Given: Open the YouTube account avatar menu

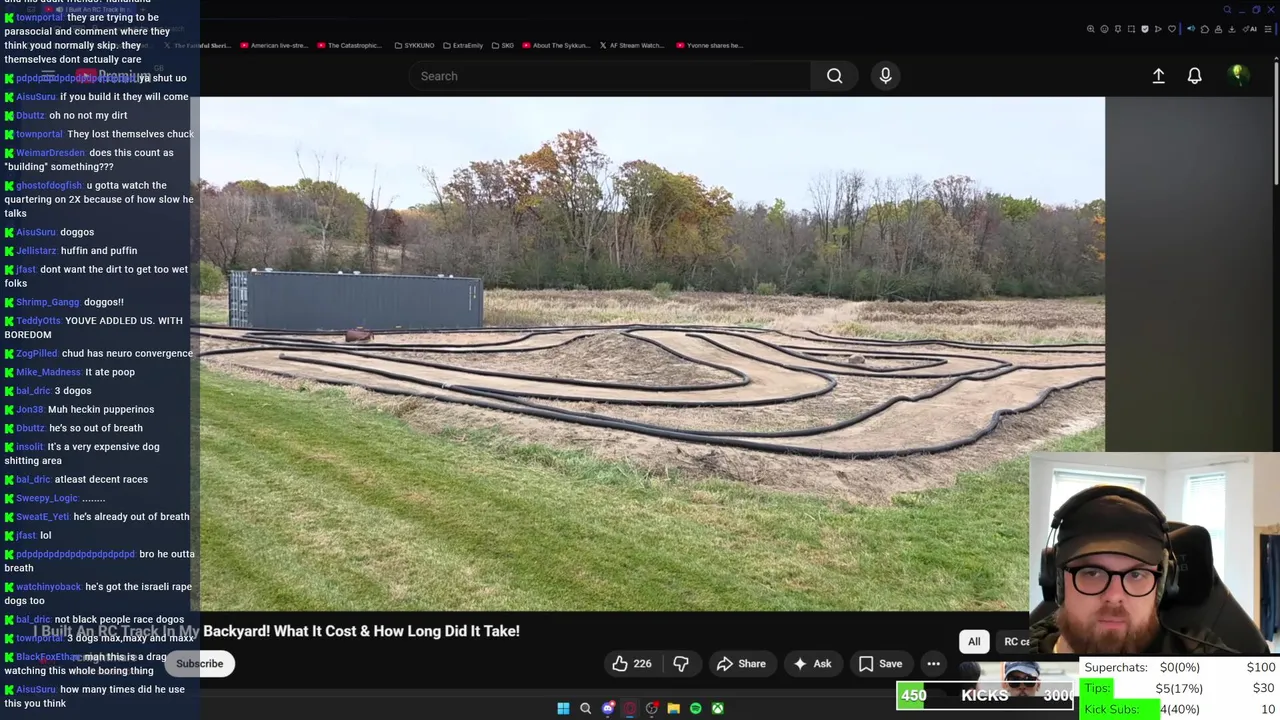Looking at the screenshot, I should (x=1238, y=76).
